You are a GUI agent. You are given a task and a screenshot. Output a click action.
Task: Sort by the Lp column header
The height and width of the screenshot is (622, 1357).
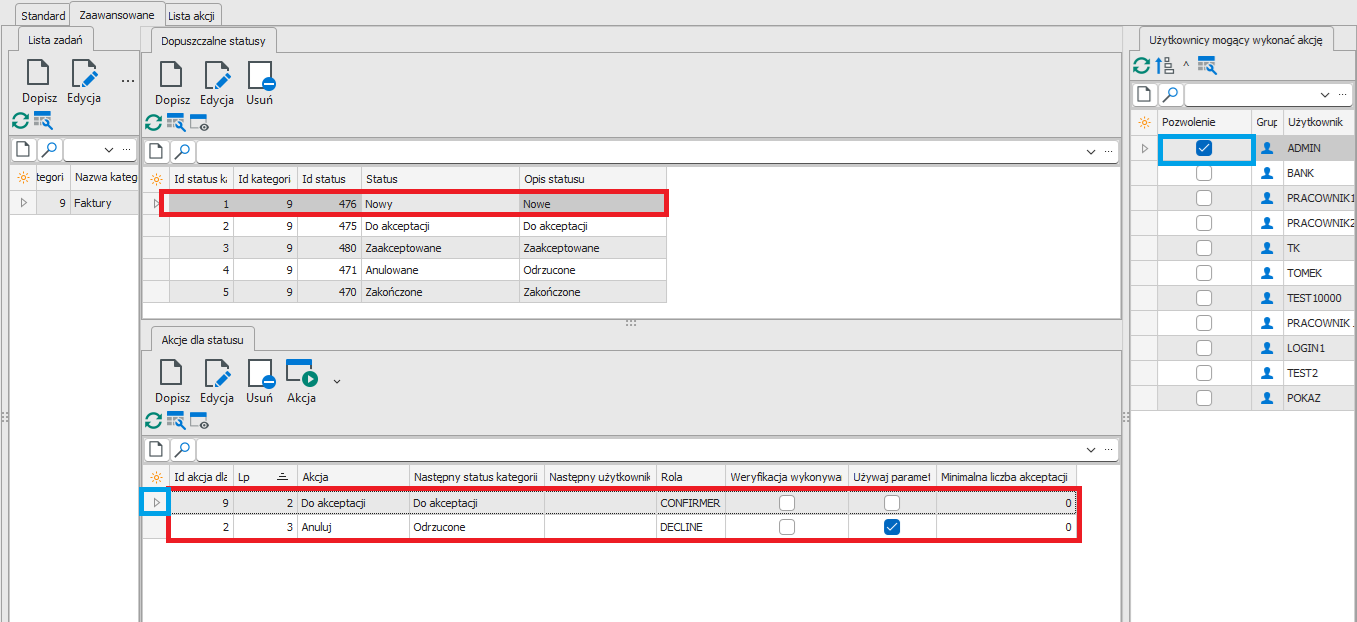tap(264, 477)
